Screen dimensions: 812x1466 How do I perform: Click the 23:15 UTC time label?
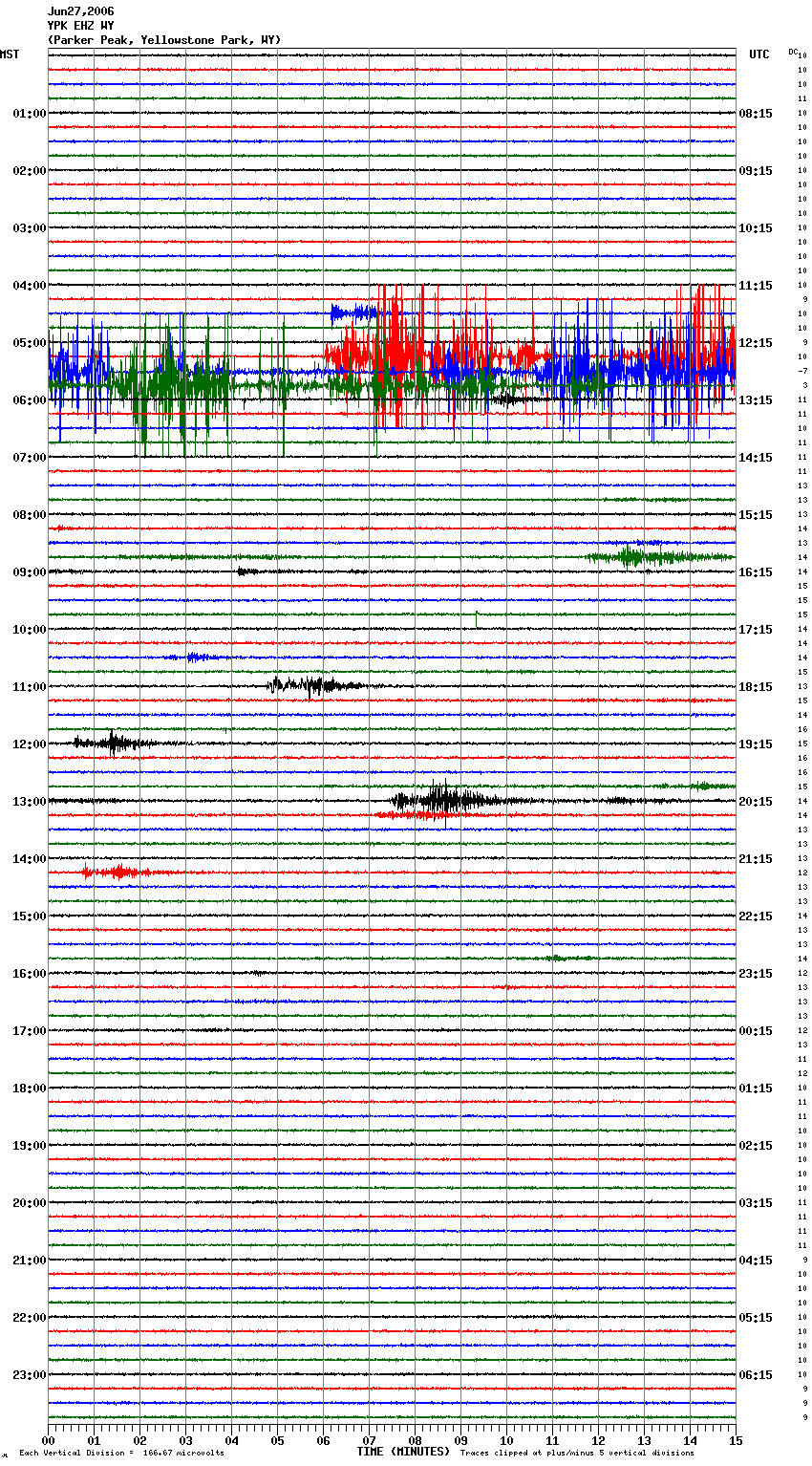tap(756, 974)
